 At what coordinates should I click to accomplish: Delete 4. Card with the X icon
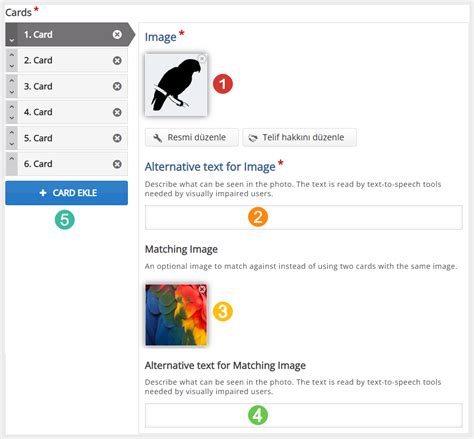117,112
